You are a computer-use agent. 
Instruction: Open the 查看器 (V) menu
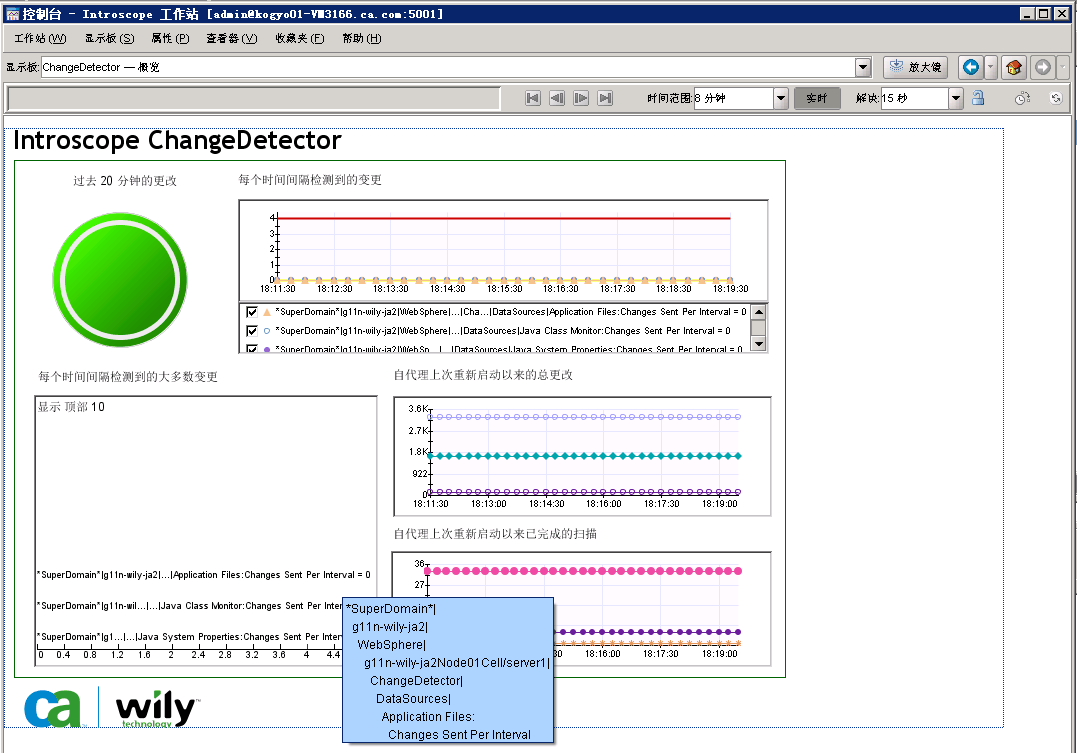231,38
